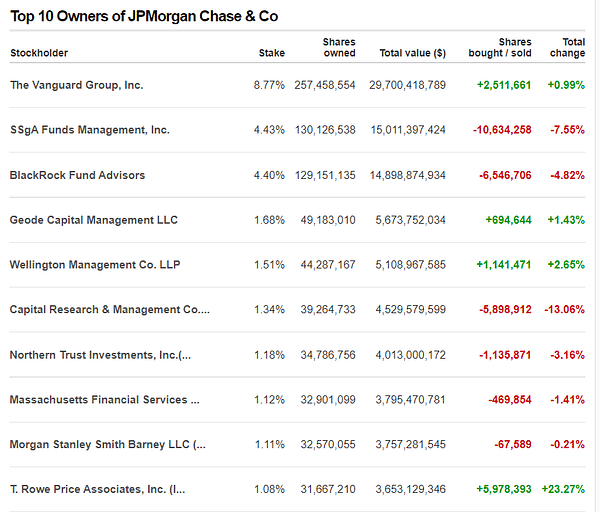600x512 pixels.
Task: Click the 32,901,099 shares owned cell
Action: tap(328, 399)
